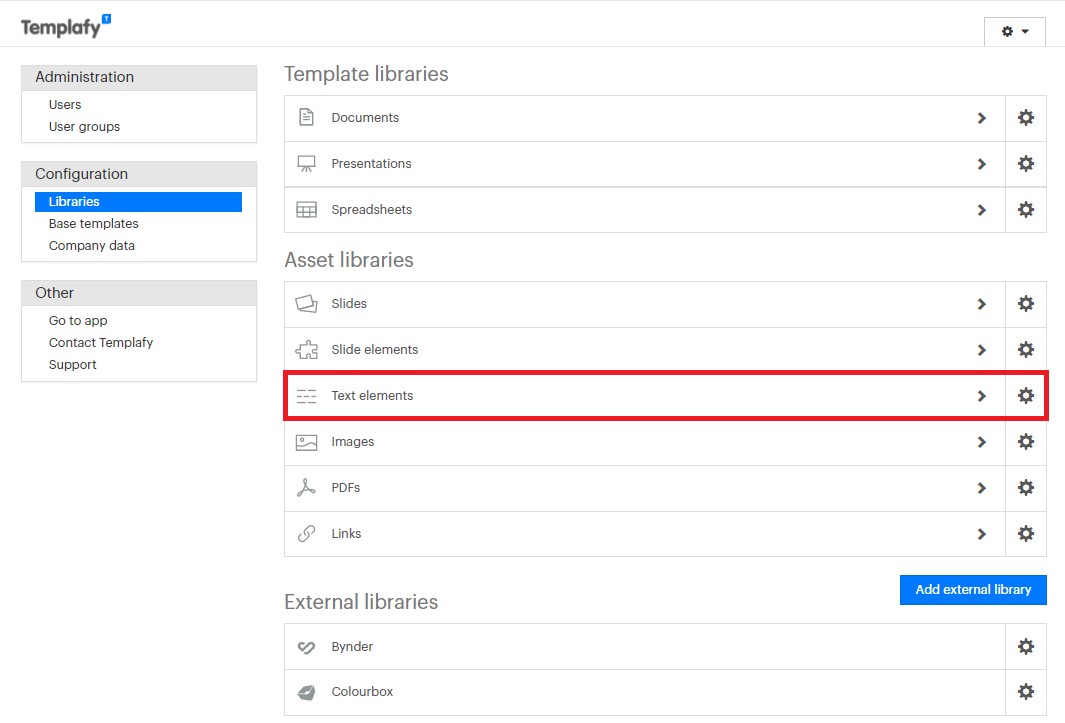
Task: Open the top-right gear dropdown menu
Action: pos(1014,31)
